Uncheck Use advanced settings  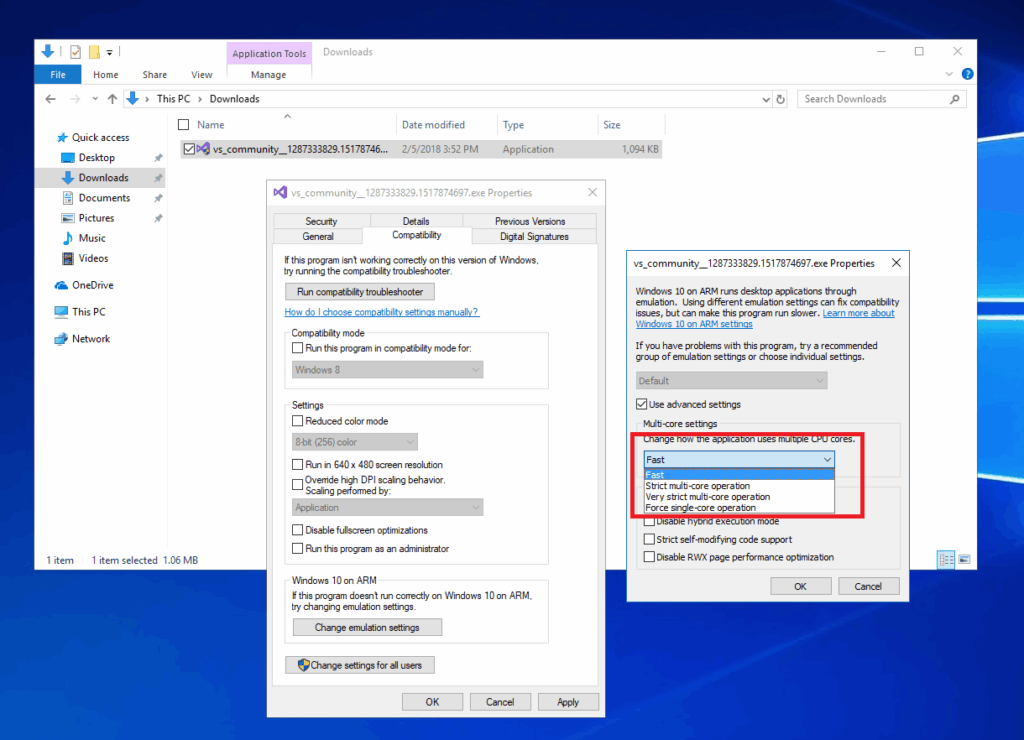[x=642, y=404]
